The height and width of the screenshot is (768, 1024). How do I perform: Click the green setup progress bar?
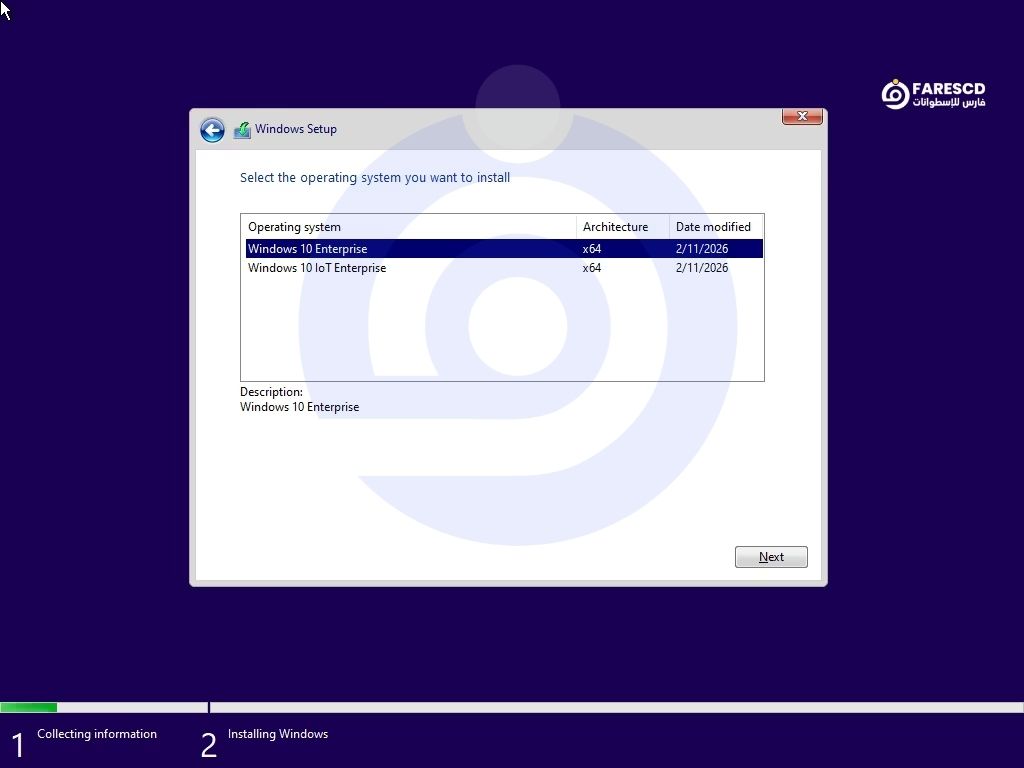[x=29, y=707]
